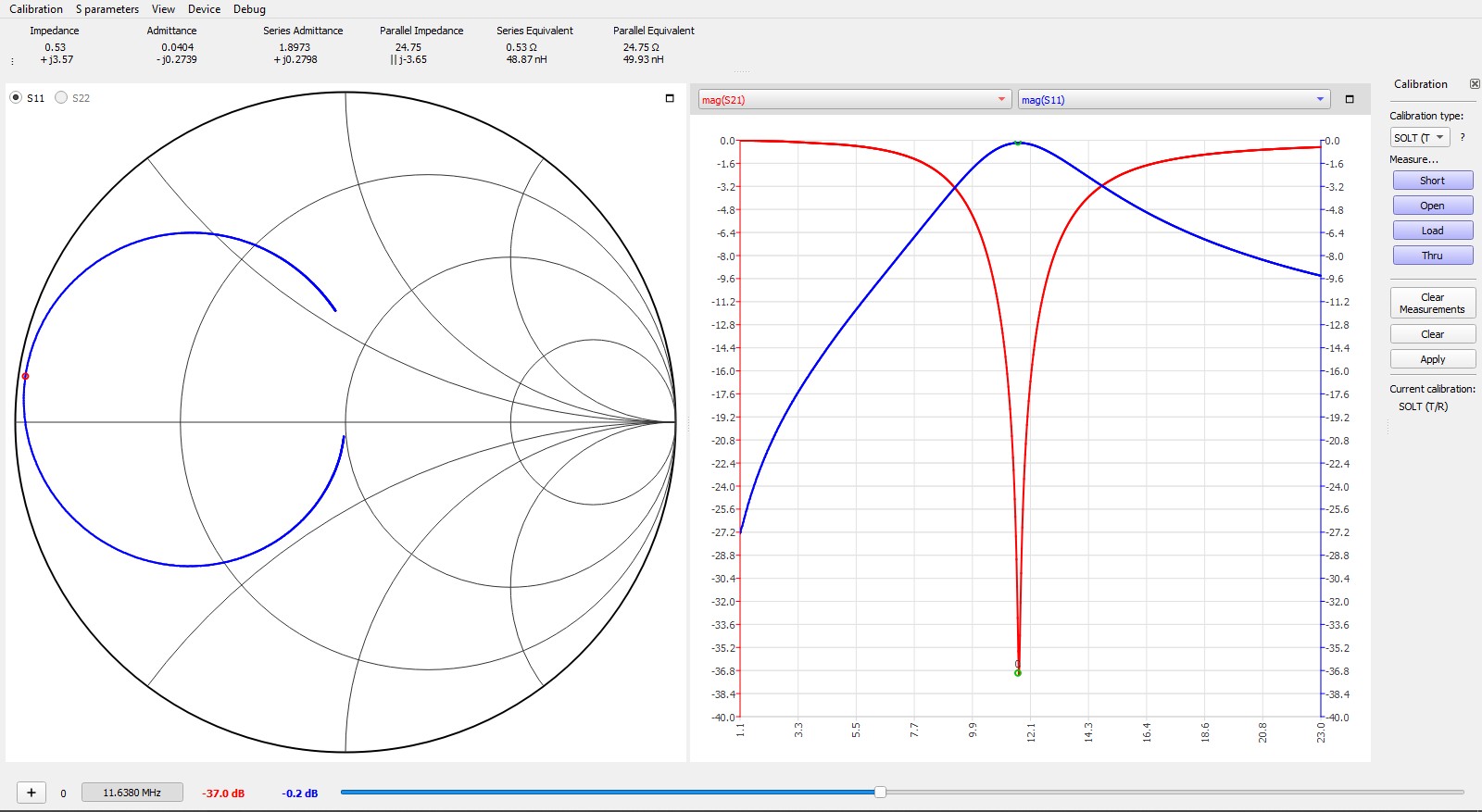Screen dimensions: 1482x812
Task: Click the Series Equivalent 48.87 nH value
Action: coord(526,59)
